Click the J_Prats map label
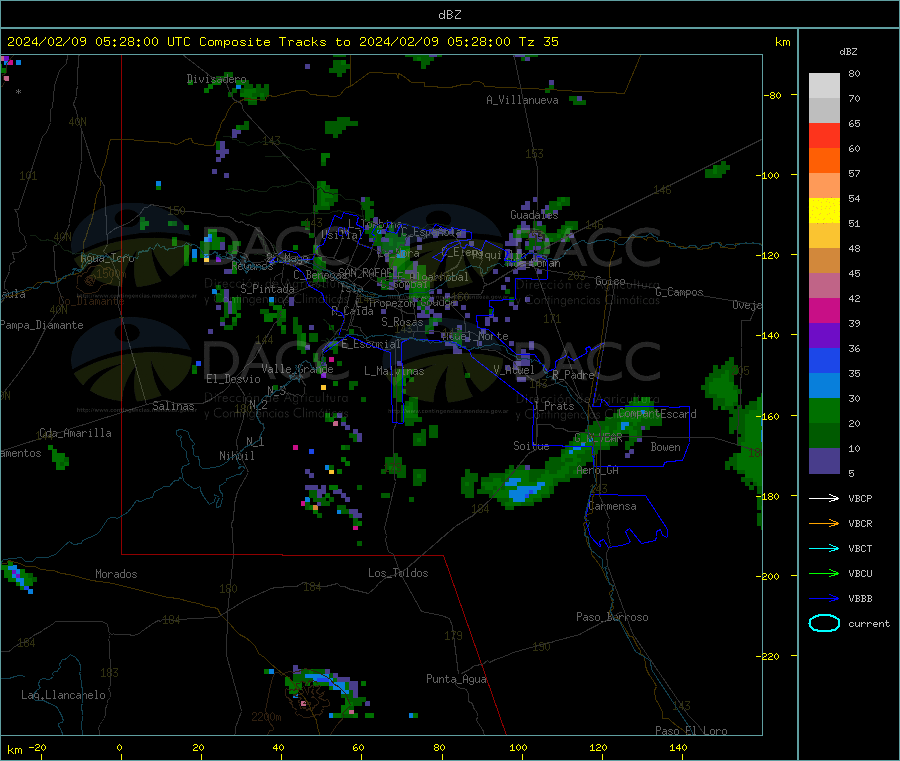Image resolution: width=900 pixels, height=761 pixels. point(554,406)
